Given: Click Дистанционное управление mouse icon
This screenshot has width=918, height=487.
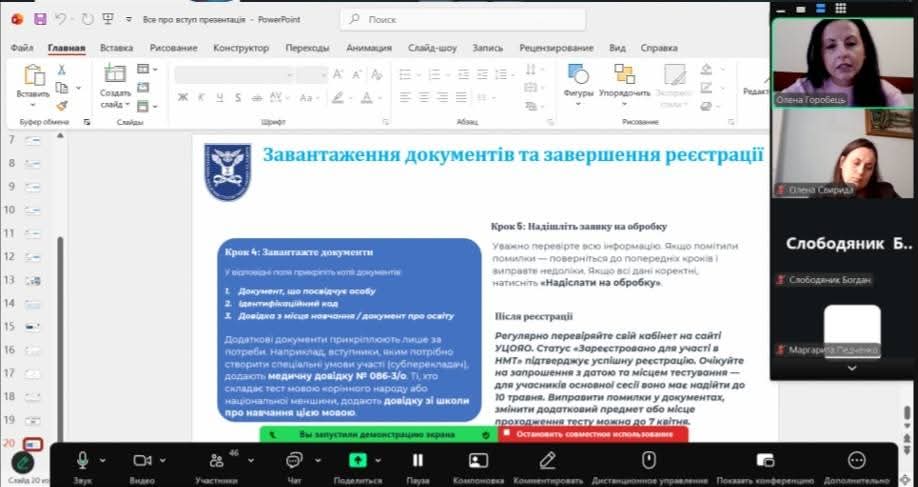Looking at the screenshot, I should pyautogui.click(x=648, y=460).
